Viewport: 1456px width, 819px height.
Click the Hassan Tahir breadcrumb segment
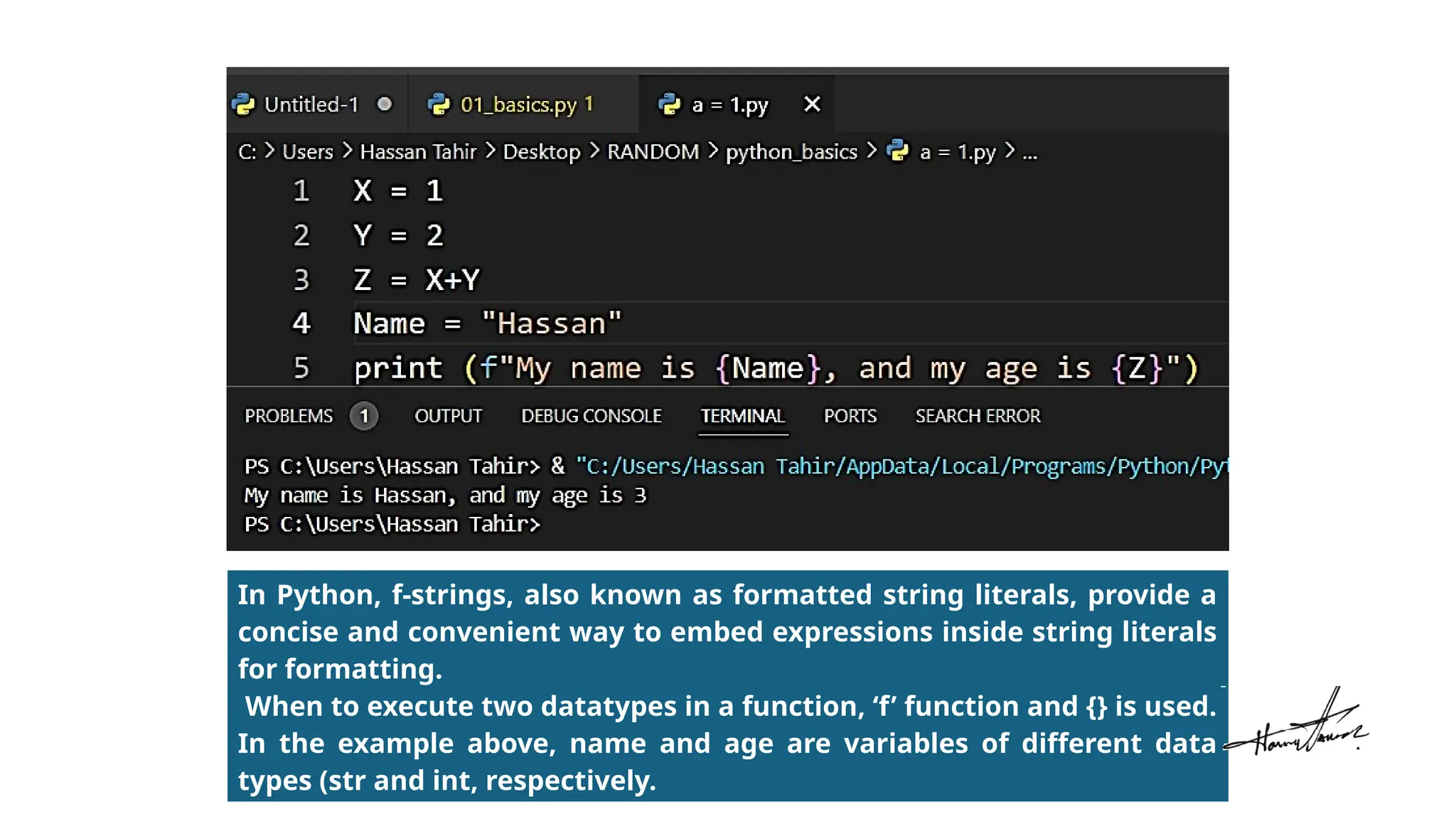click(418, 151)
